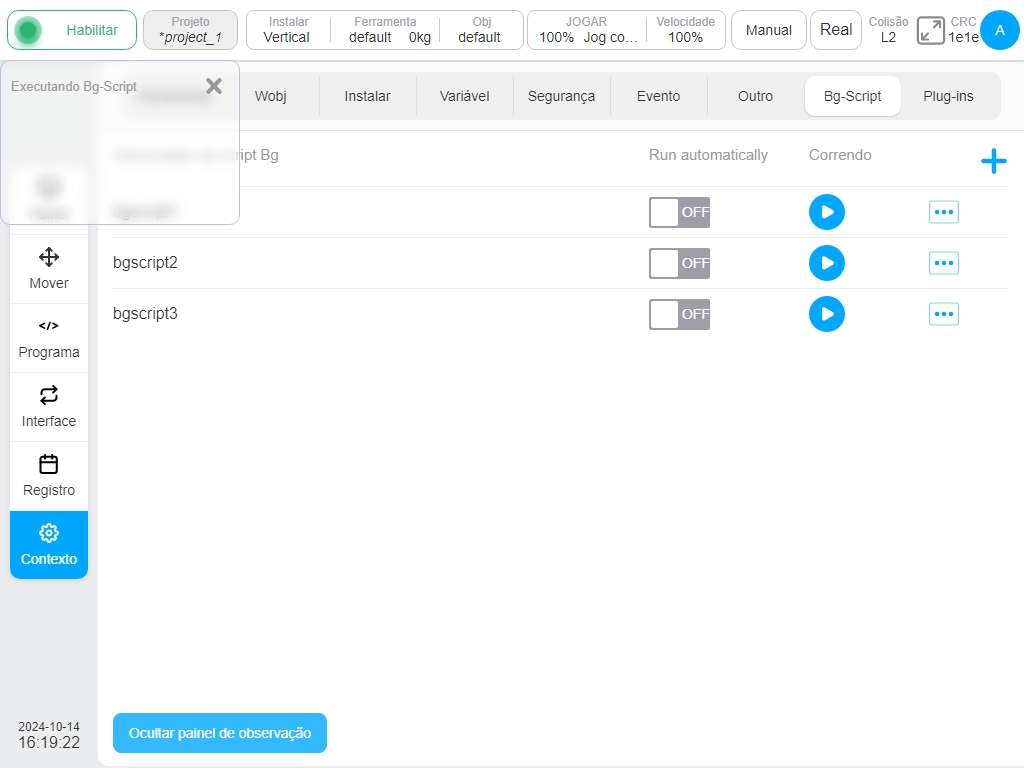Run bgscript3 with the play button
1024x768 pixels.
827,314
